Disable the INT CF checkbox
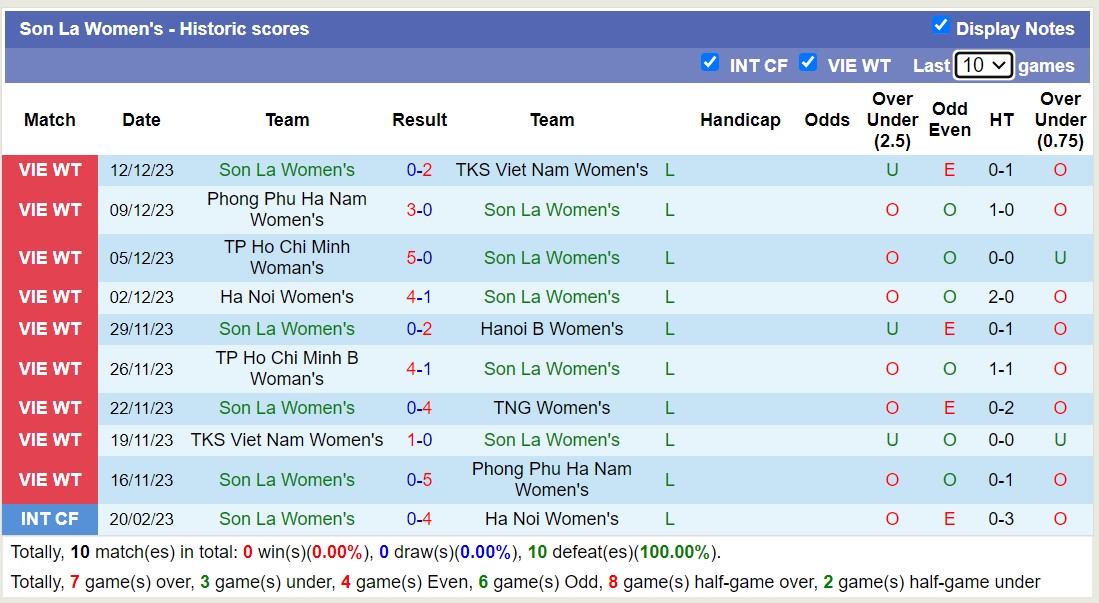 (x=710, y=62)
